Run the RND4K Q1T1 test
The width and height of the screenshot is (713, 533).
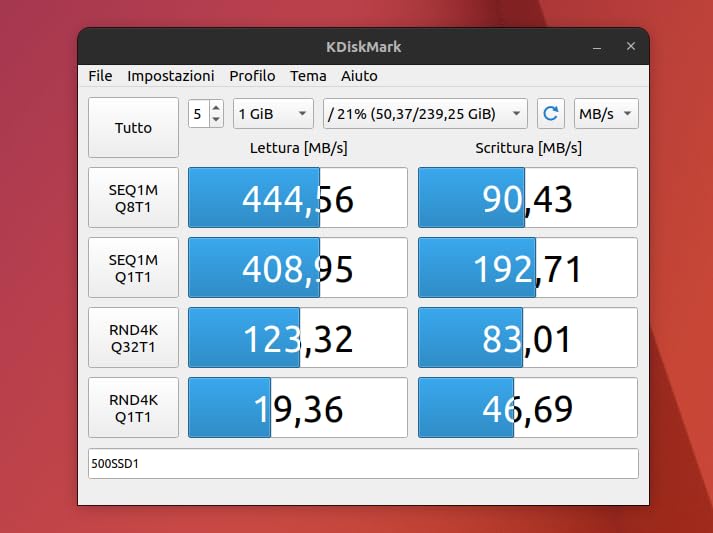point(133,408)
